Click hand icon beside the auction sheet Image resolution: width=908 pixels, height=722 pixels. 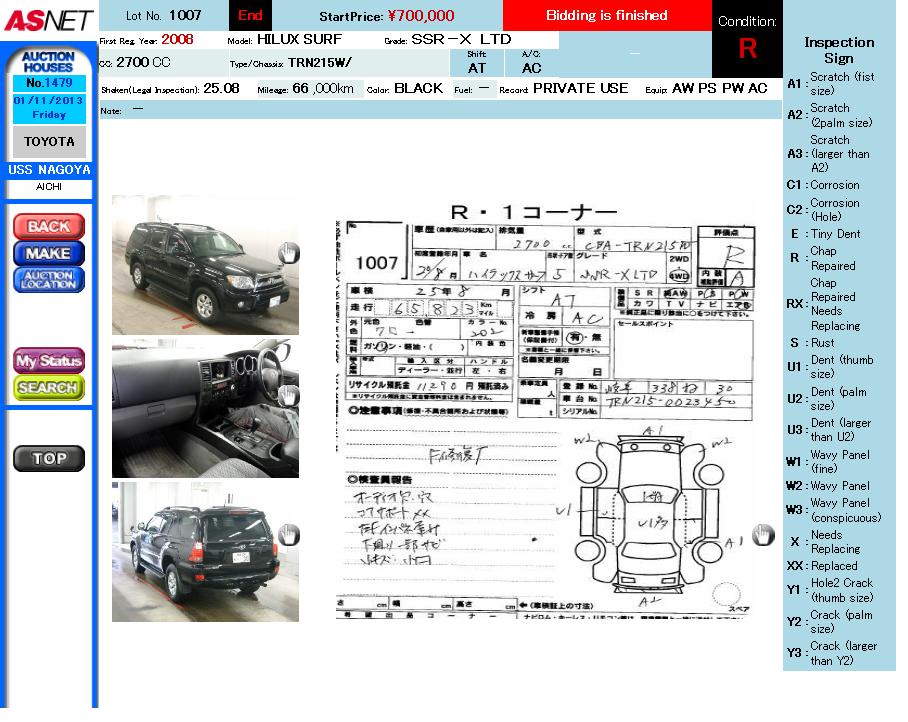pos(763,535)
